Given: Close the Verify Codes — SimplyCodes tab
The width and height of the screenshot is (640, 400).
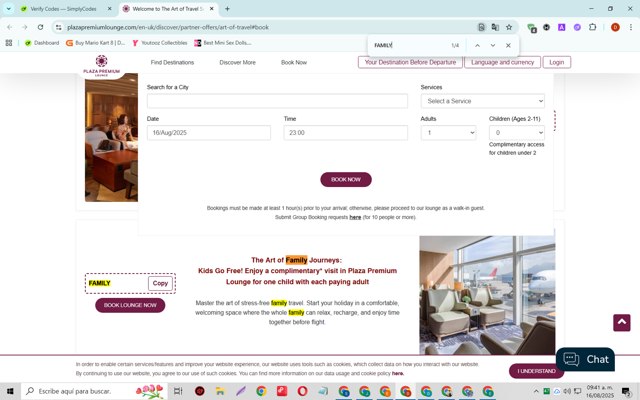Looking at the screenshot, I should (109, 9).
